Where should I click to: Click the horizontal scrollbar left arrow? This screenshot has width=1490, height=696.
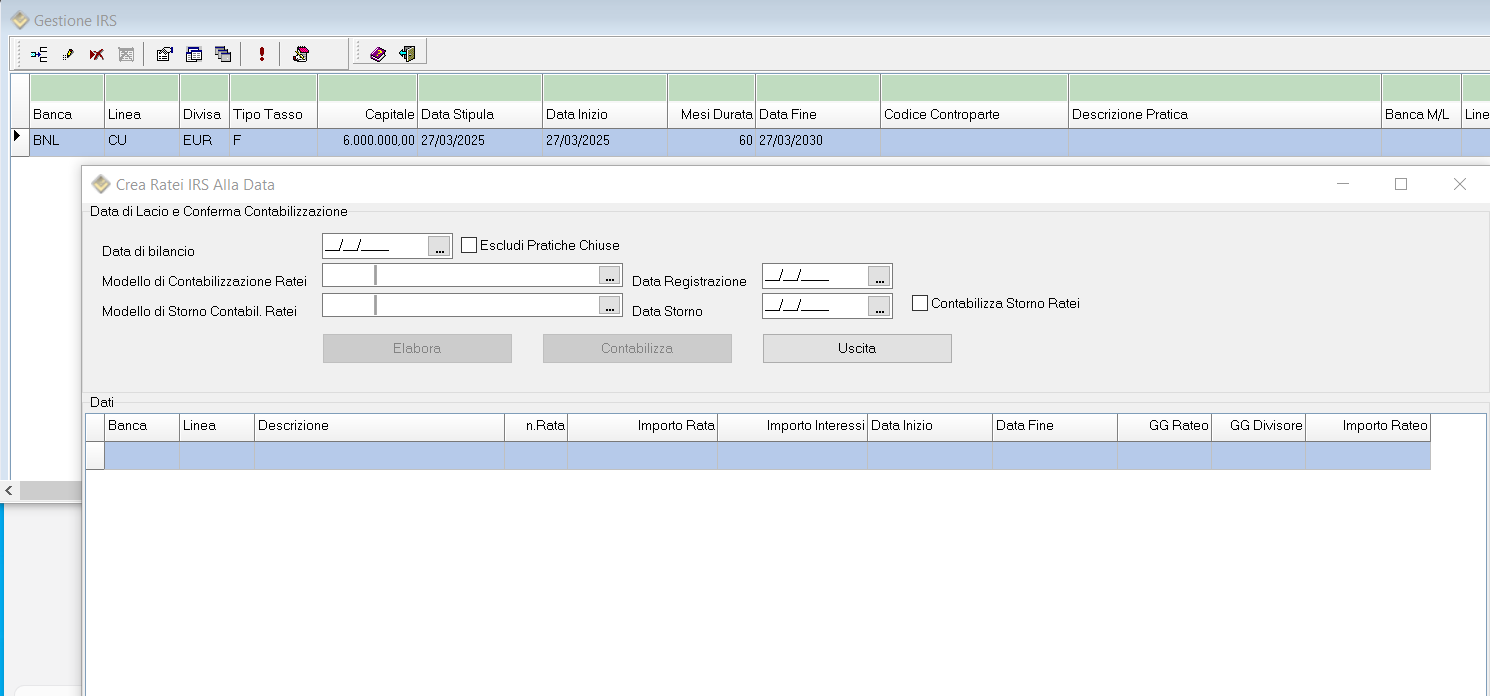pos(9,490)
